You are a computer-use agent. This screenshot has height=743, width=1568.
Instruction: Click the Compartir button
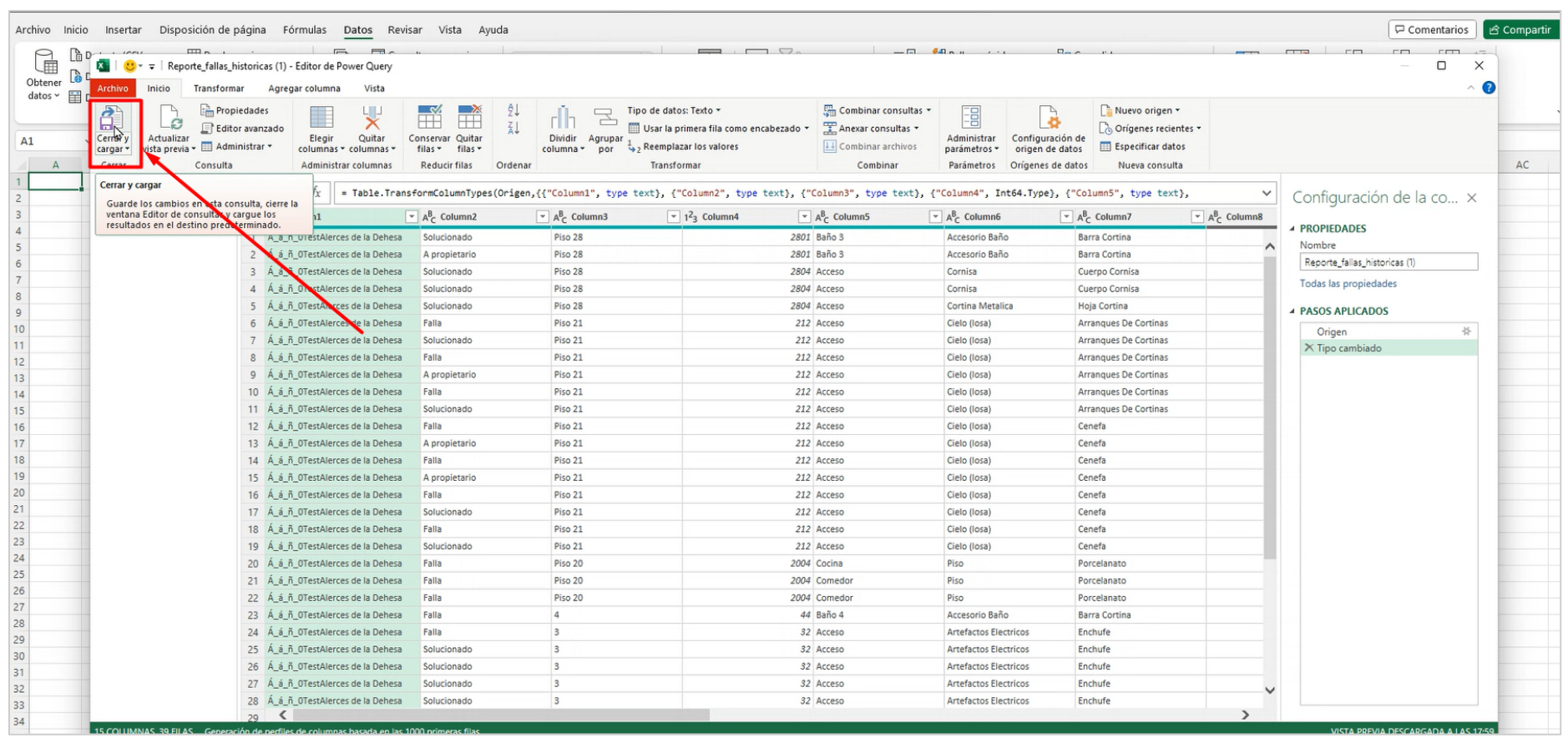[1520, 30]
